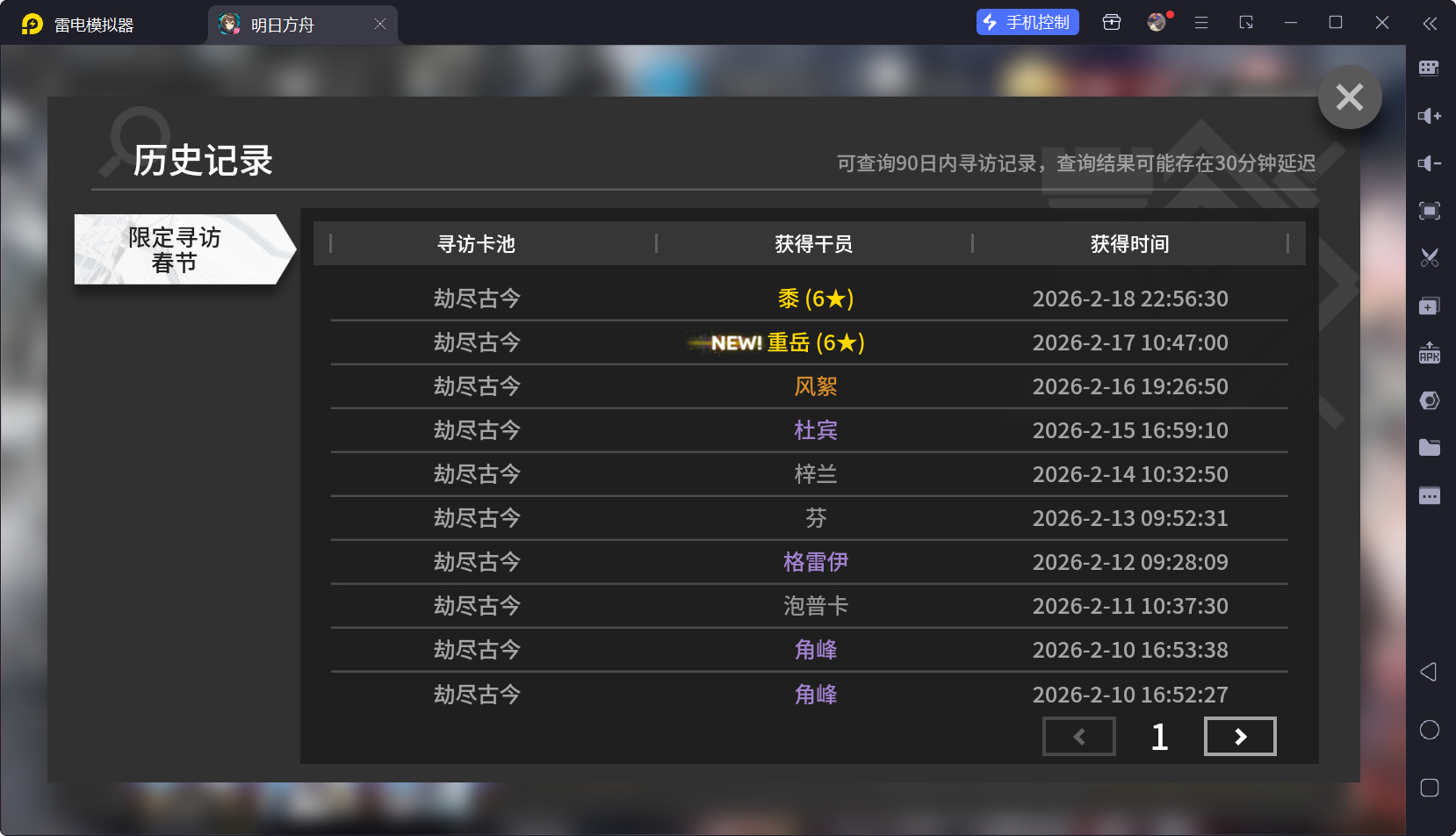Click the 重岳 (6★) operator entry
Image resolution: width=1456 pixels, height=836 pixels.
pyautogui.click(x=815, y=342)
